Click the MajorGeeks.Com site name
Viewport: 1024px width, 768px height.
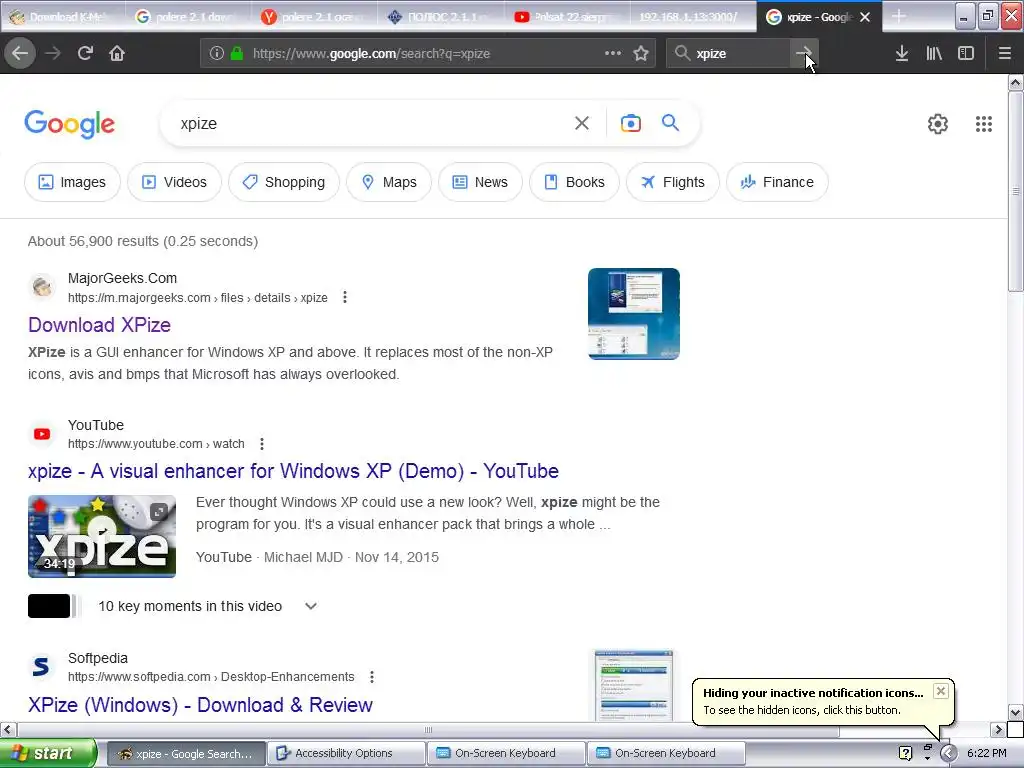point(122,278)
